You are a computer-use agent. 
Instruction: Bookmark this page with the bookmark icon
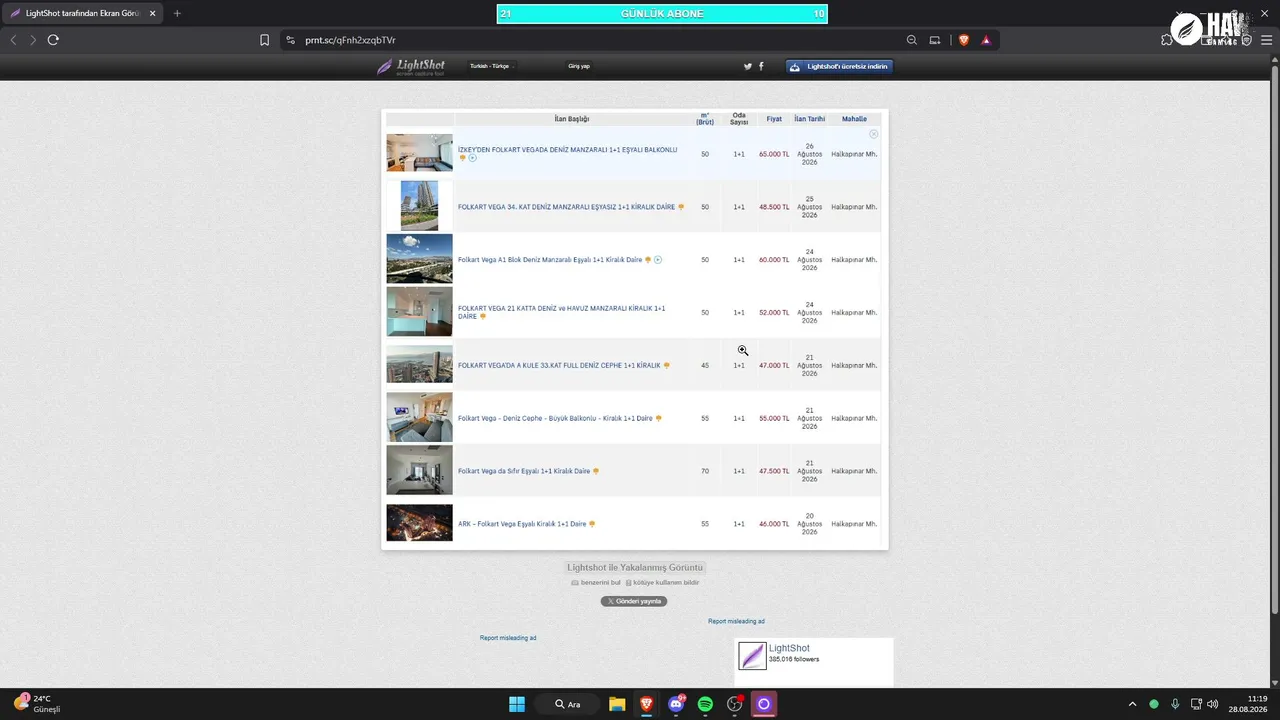tap(264, 40)
